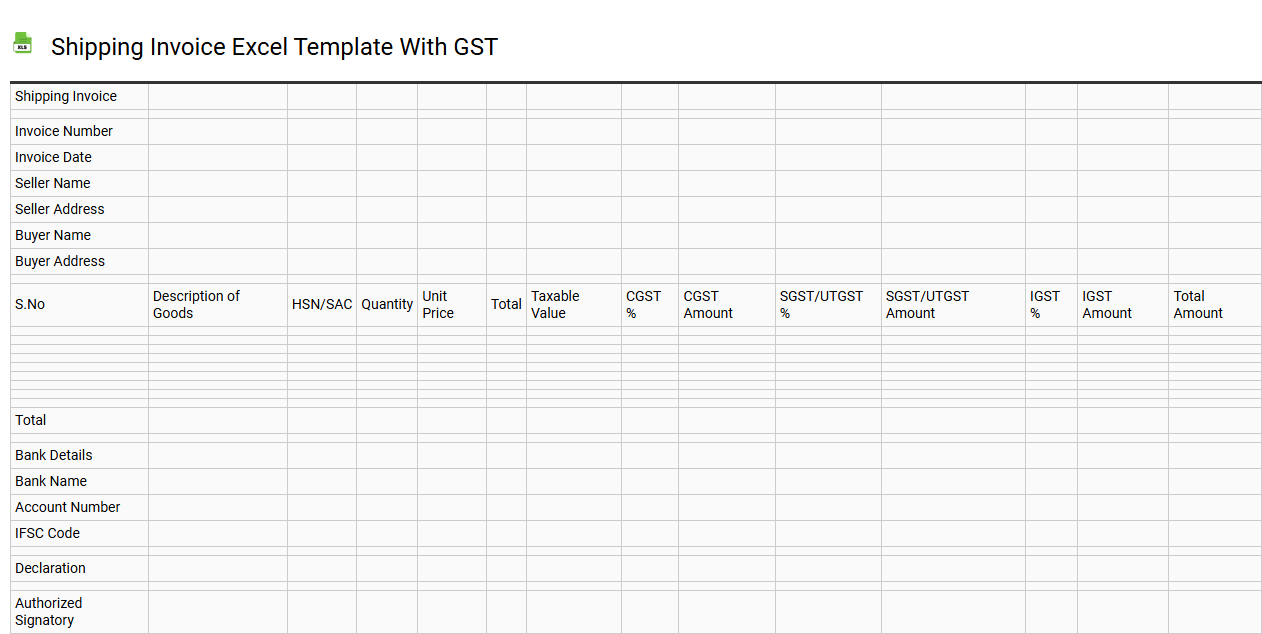Select the Shipping Invoice title text
This screenshot has width=1262, height=634.
pos(274,47)
